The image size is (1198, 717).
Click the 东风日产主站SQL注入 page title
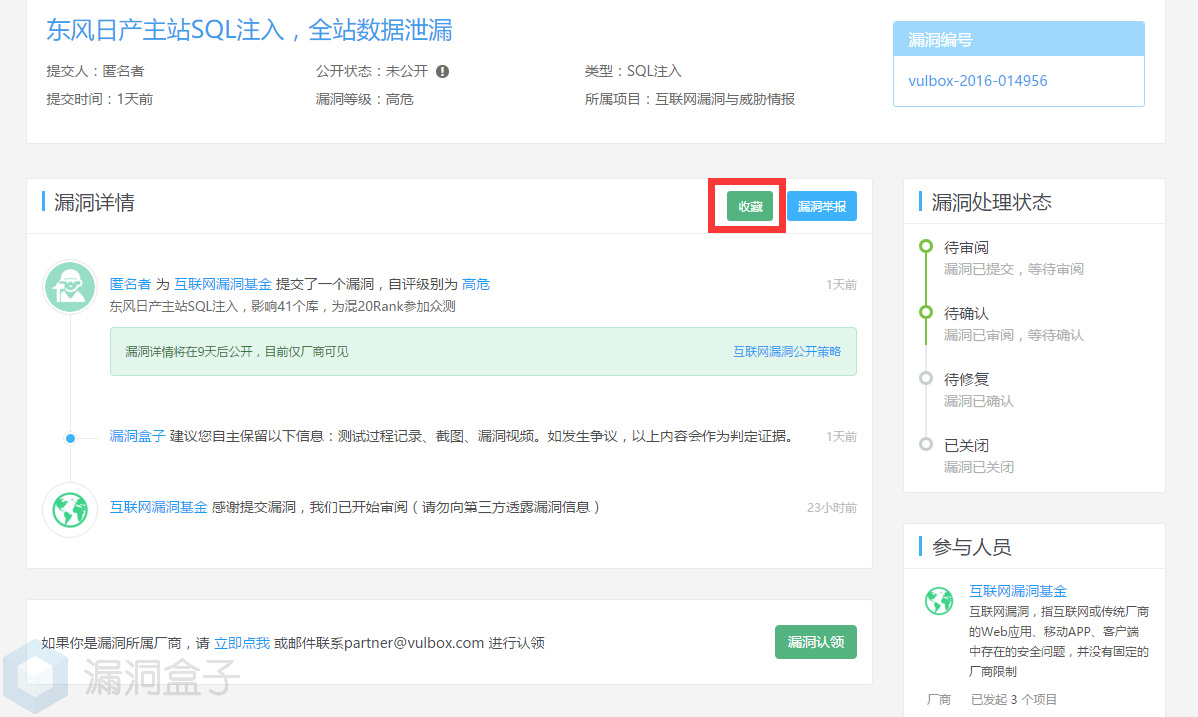(x=249, y=30)
